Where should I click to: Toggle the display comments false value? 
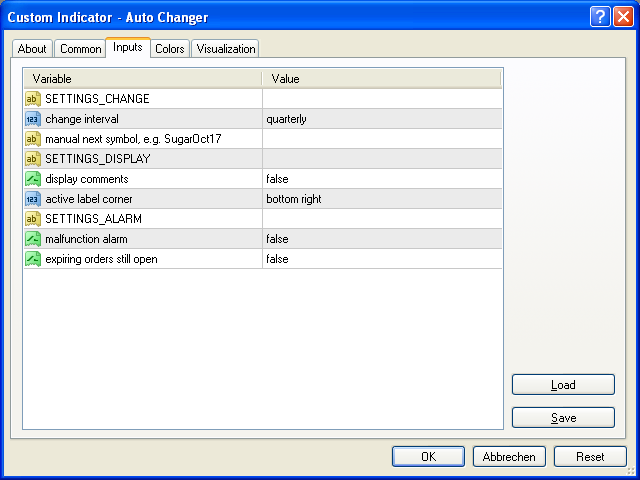point(381,179)
